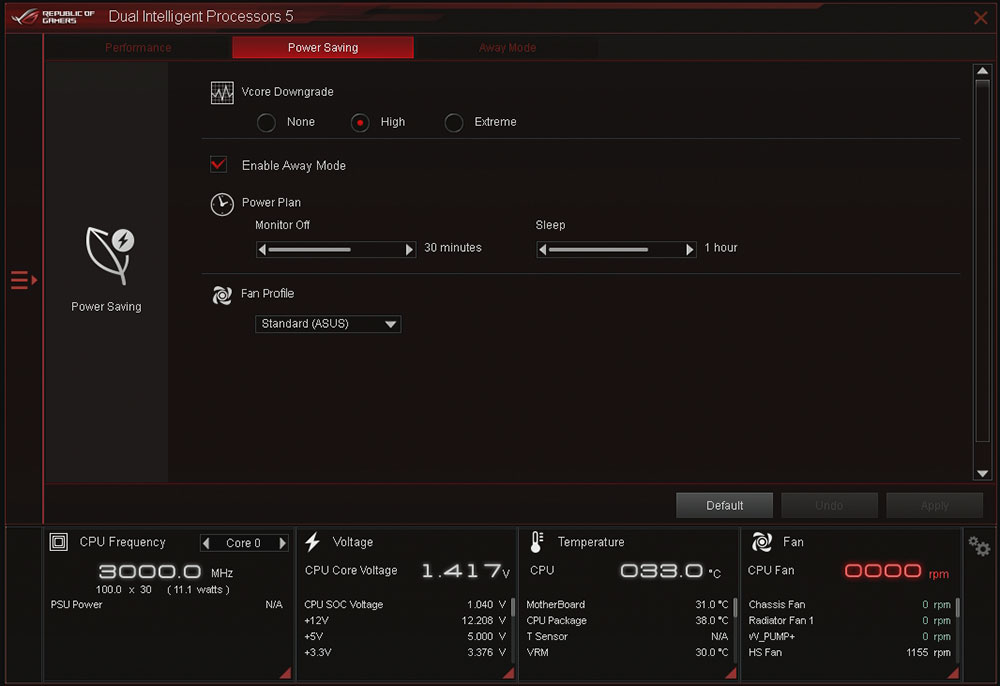Switch to next CPU core
The image size is (1000, 686).
(282, 543)
